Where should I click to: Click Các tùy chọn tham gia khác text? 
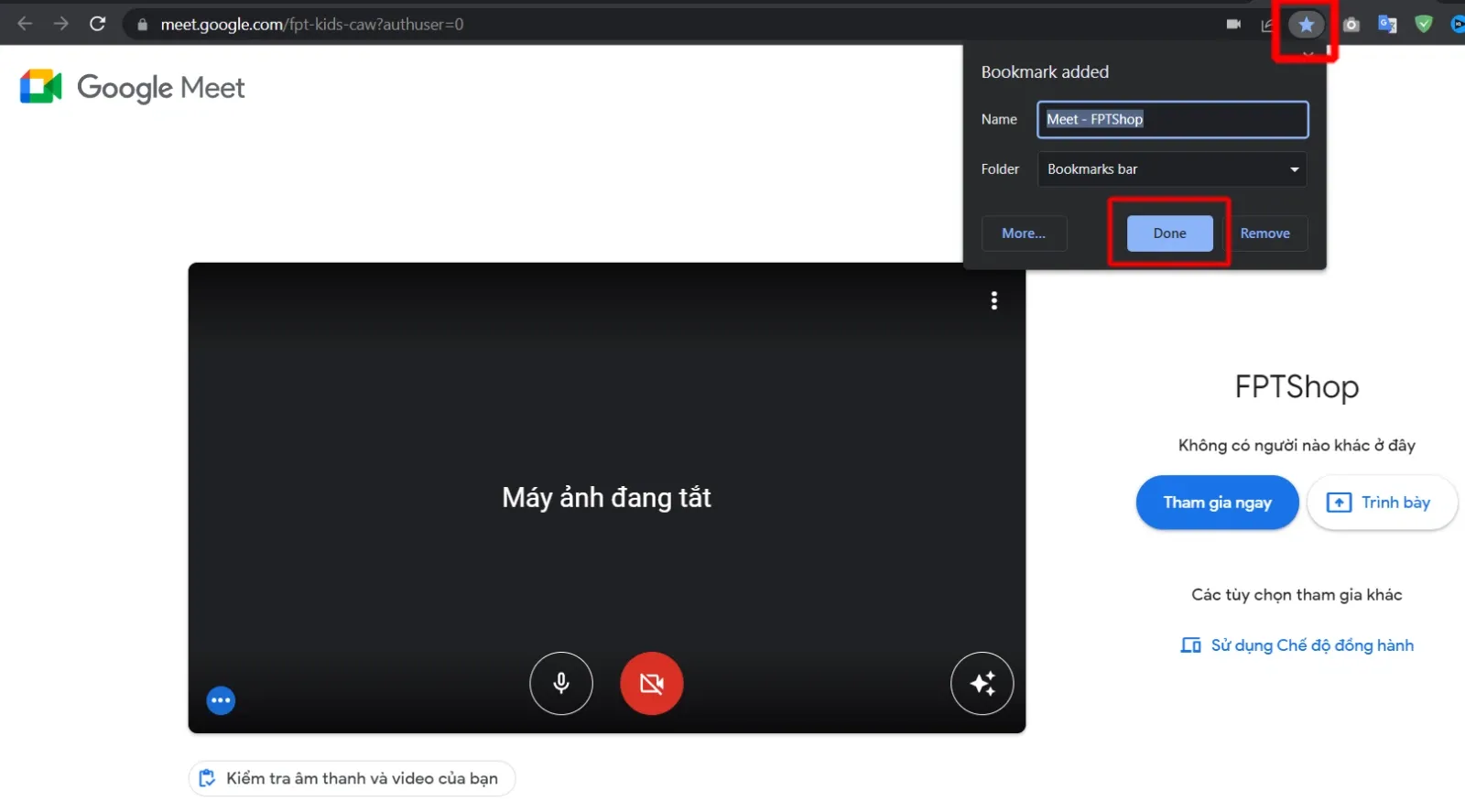[x=1297, y=595]
